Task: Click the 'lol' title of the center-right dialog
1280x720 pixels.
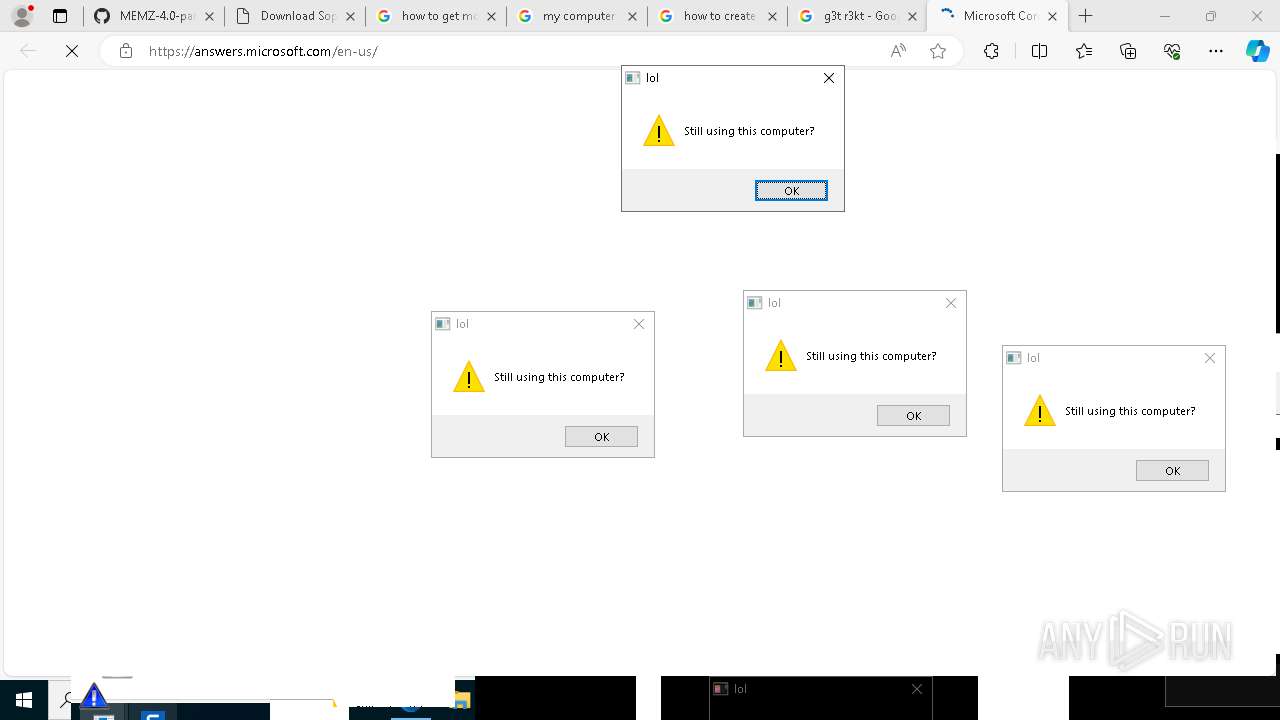Action: [x=774, y=303]
